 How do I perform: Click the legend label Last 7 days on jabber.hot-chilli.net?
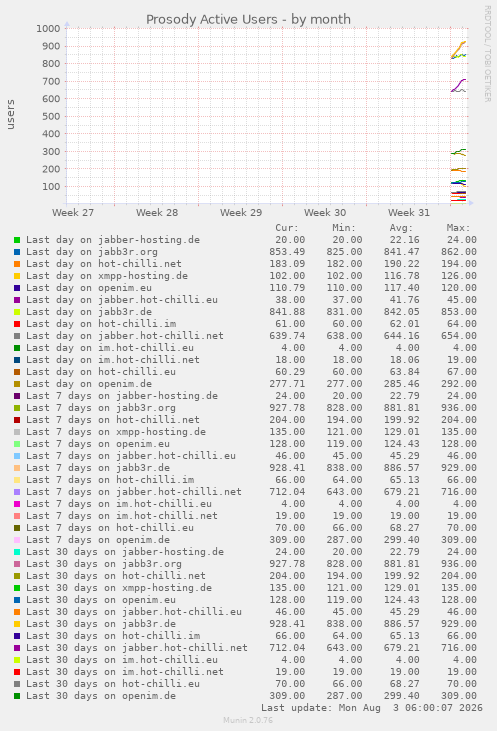click(134, 492)
